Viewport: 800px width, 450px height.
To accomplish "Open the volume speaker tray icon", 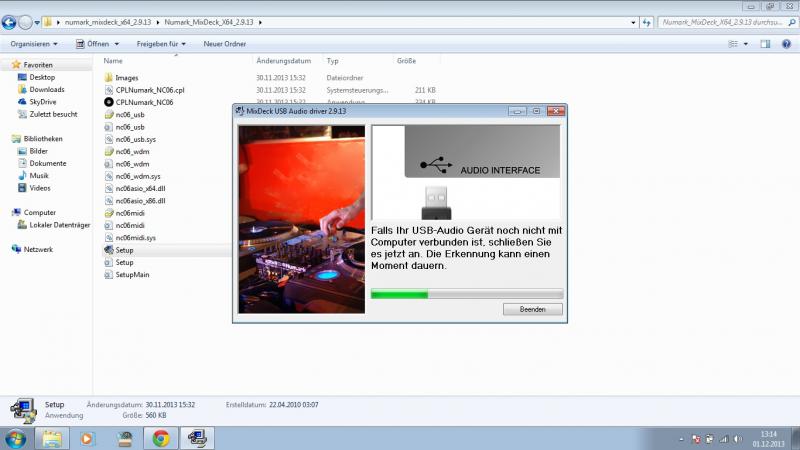I will pos(738,439).
